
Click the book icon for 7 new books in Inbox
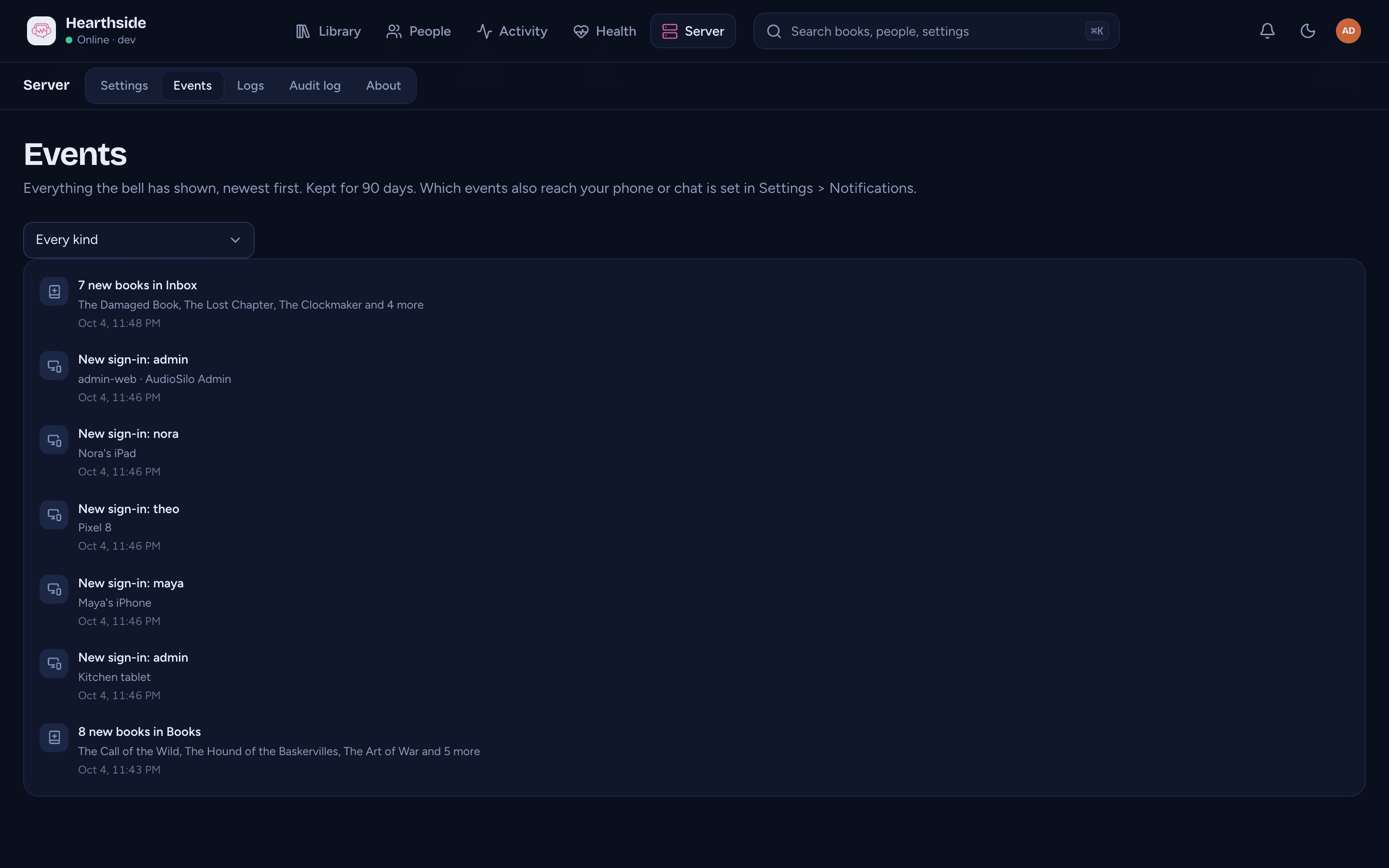(54, 292)
